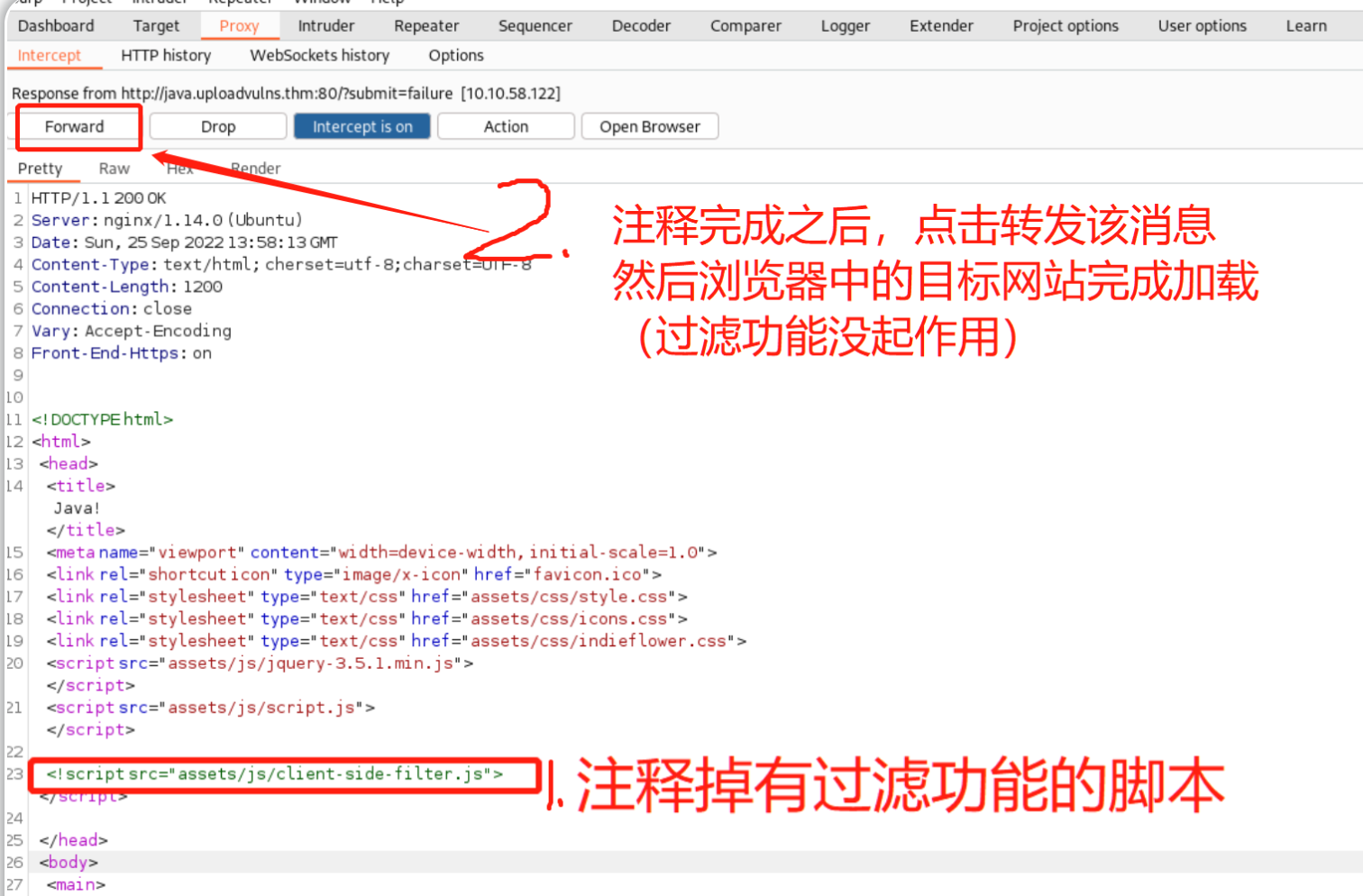Click the Connection: close header line
Screen dimensions: 1363x896
point(112,308)
